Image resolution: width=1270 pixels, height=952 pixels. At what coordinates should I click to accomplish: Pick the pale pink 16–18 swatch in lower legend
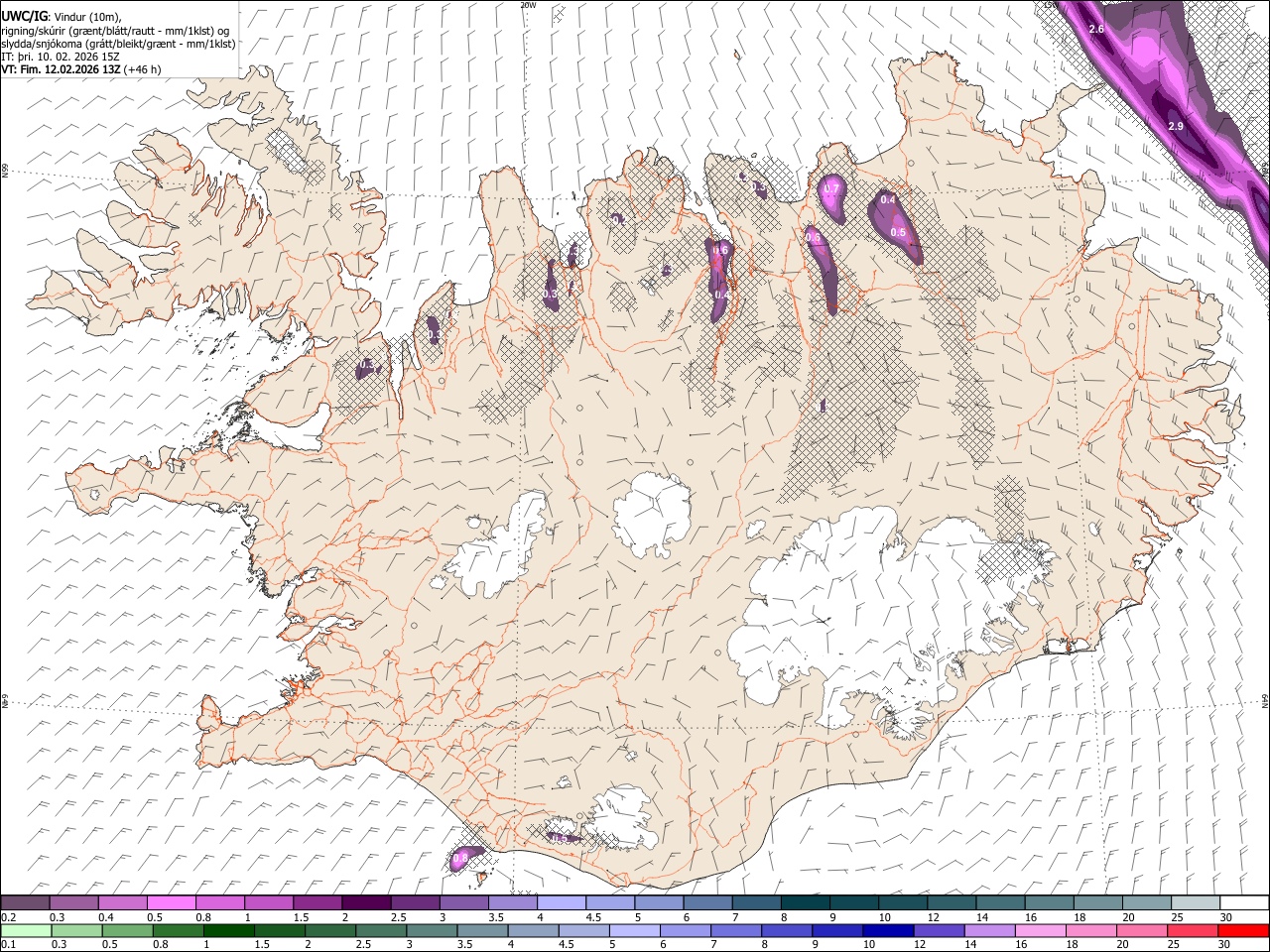(x=1039, y=930)
